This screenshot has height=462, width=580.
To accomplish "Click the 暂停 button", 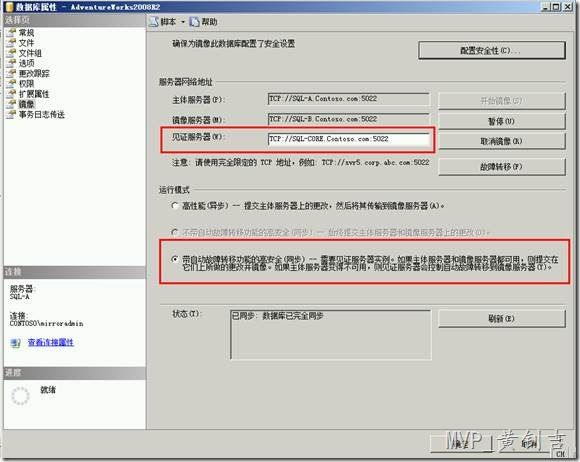I will click(x=502, y=121).
